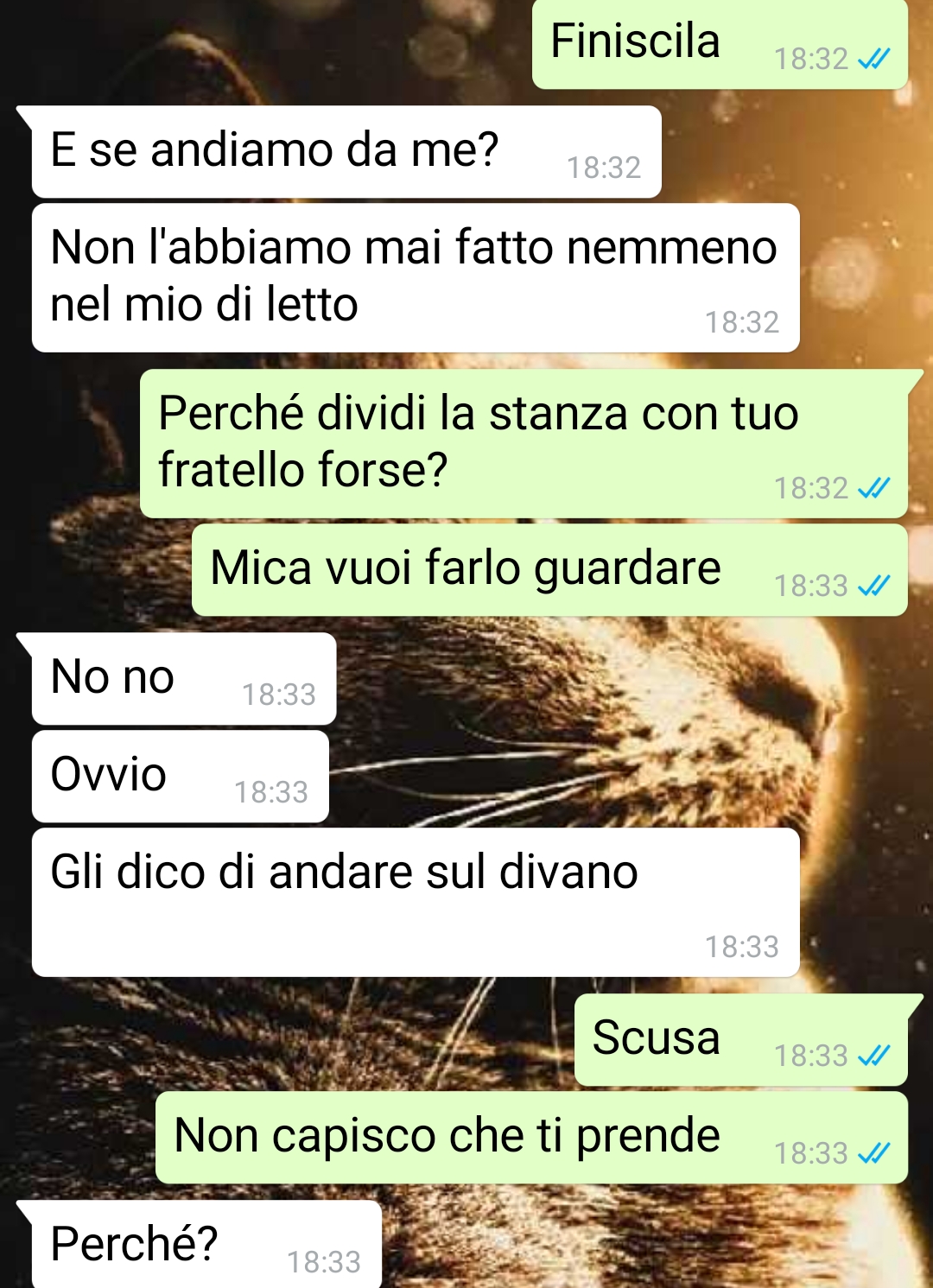Tap the read-receipt checkmarks on 'Finiscila'
933x1288 pixels.
coord(873,59)
